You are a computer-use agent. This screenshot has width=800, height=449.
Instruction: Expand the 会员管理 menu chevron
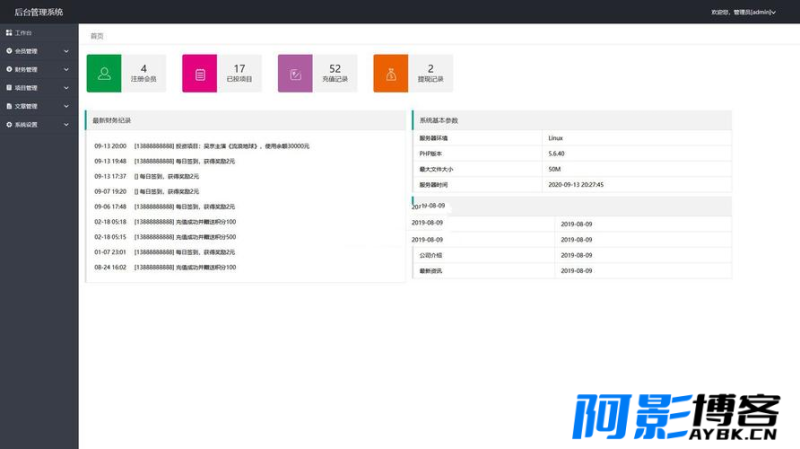[x=66, y=51]
